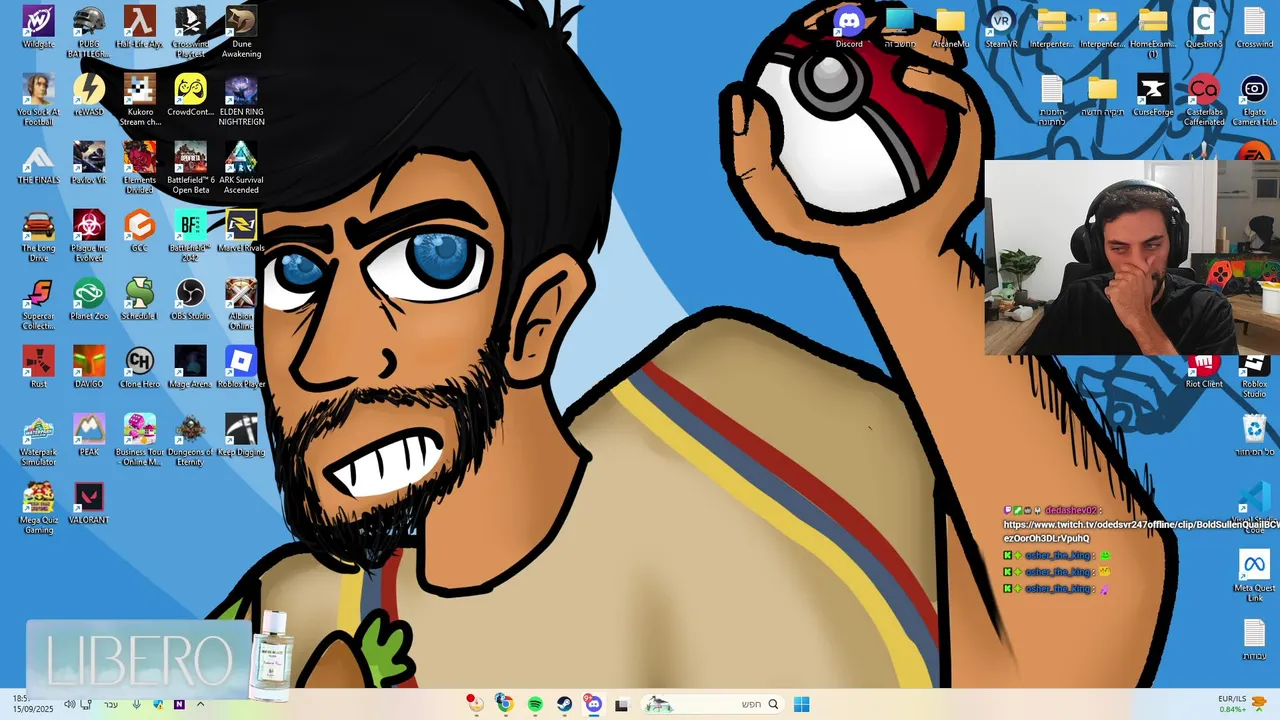Open the Planet Zoo shortcut
Screen dimensions: 1280x720
coord(89,299)
